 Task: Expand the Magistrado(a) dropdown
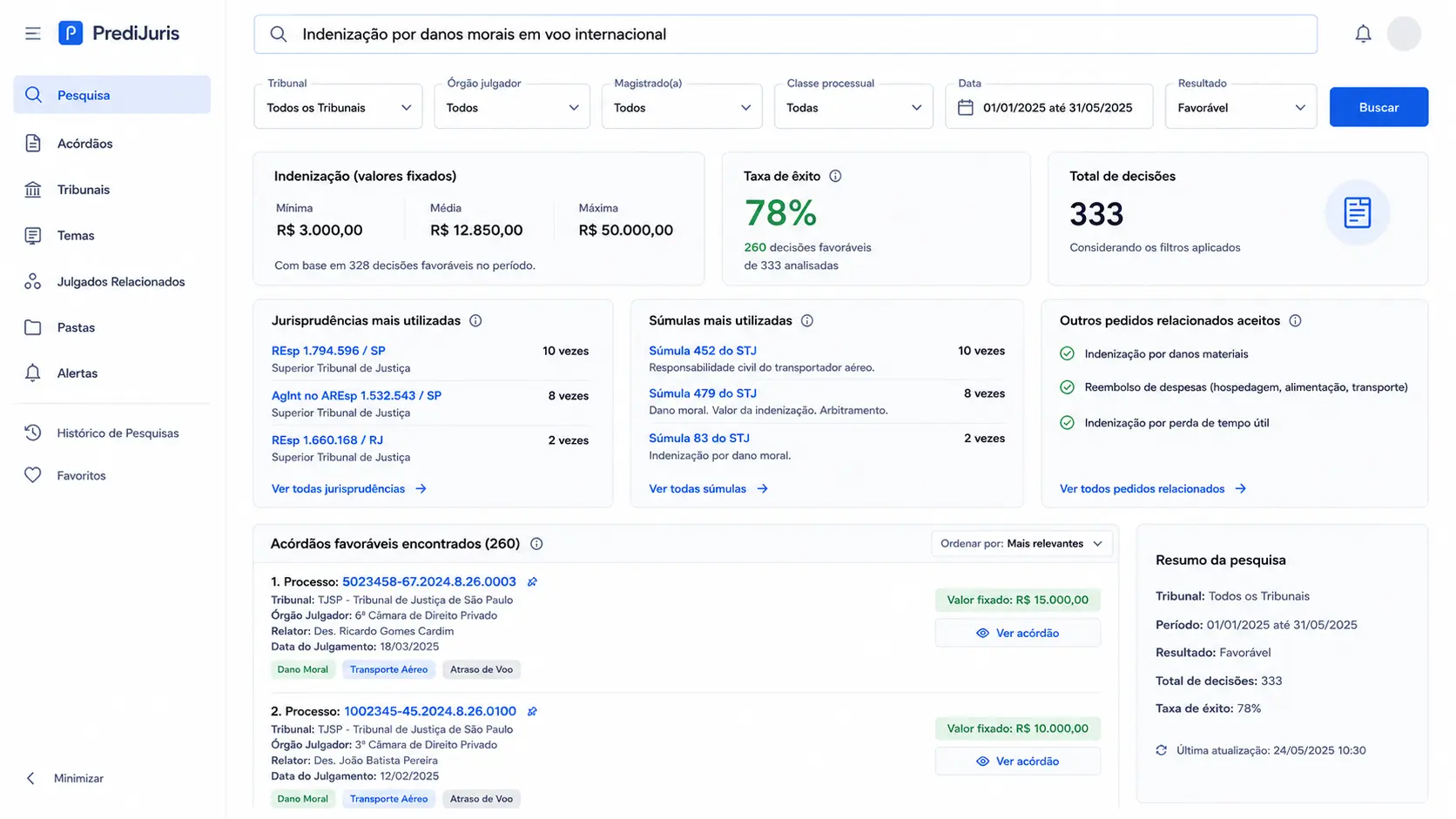point(682,107)
